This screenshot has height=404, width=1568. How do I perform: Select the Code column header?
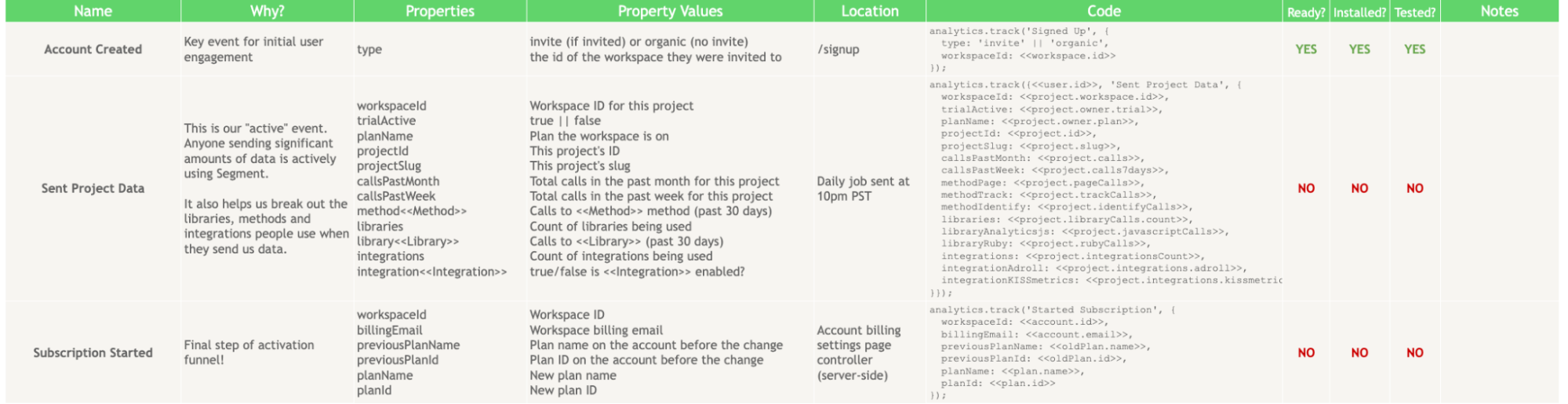pyautogui.click(x=1104, y=11)
